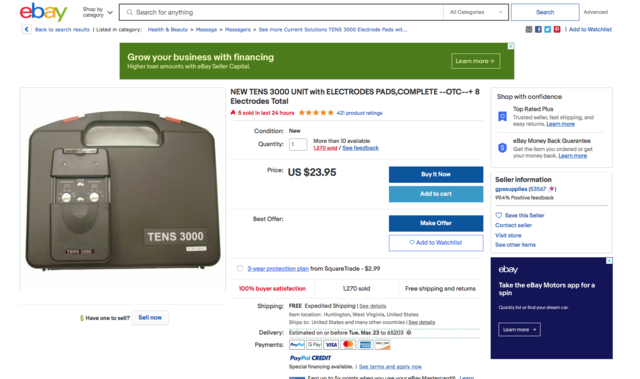640x379 pixels.
Task: Save this Seller heart link
Action: 520,215
